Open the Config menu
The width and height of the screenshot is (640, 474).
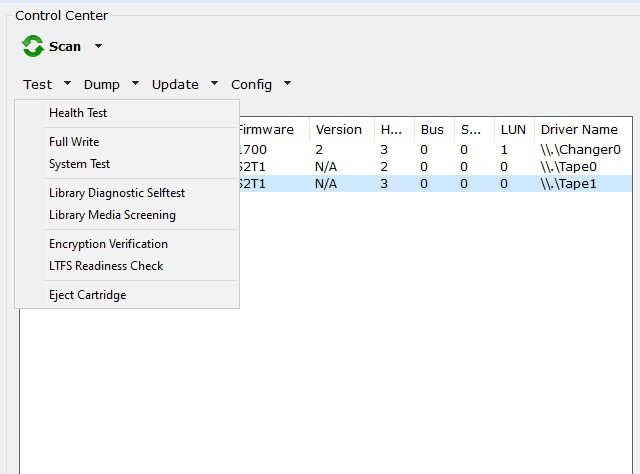click(251, 85)
